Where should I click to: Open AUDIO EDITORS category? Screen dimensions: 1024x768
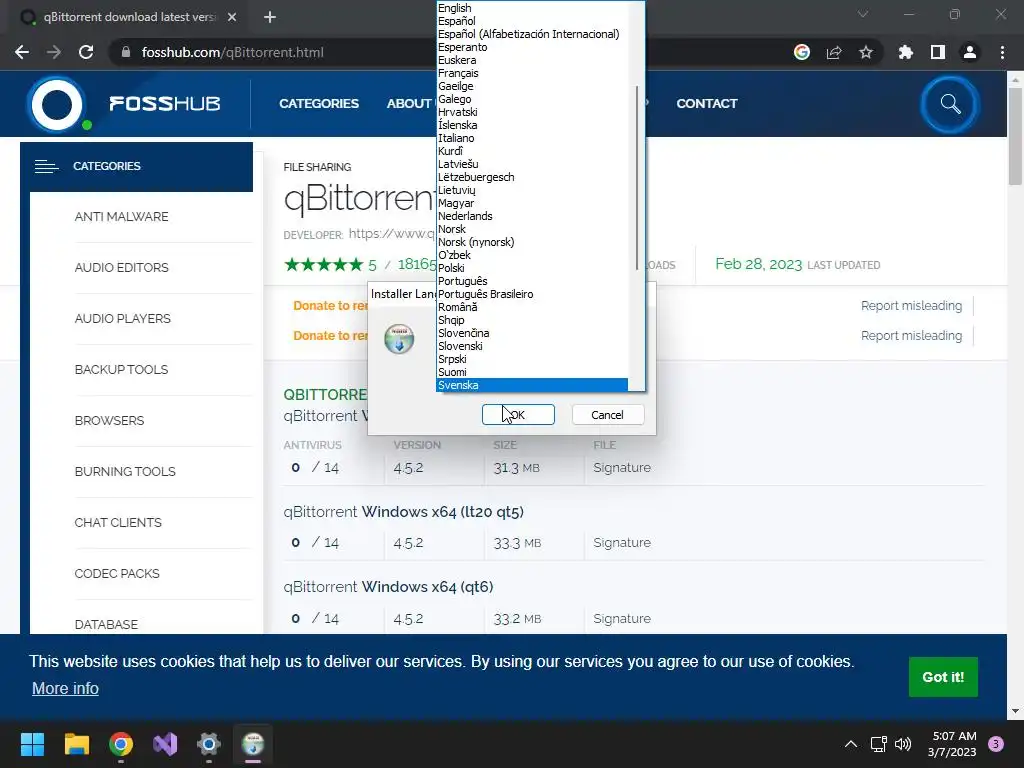click(x=121, y=267)
